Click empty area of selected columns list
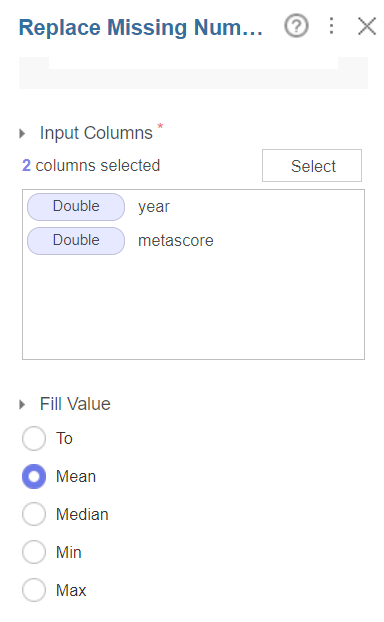Screen dimensions: 384x622 193,307
